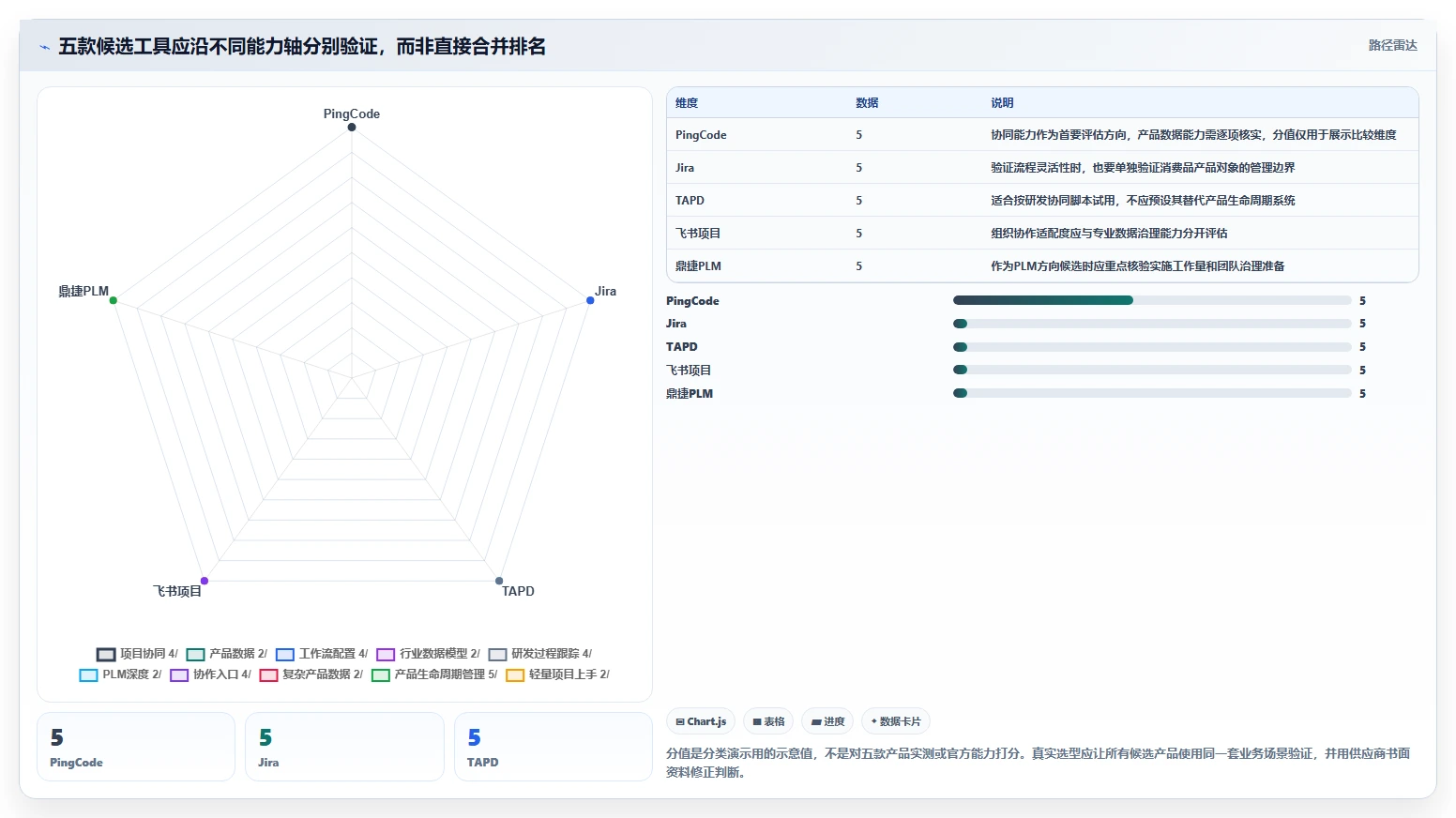
Task: Click the Chart.js tag icon
Action: 680,721
